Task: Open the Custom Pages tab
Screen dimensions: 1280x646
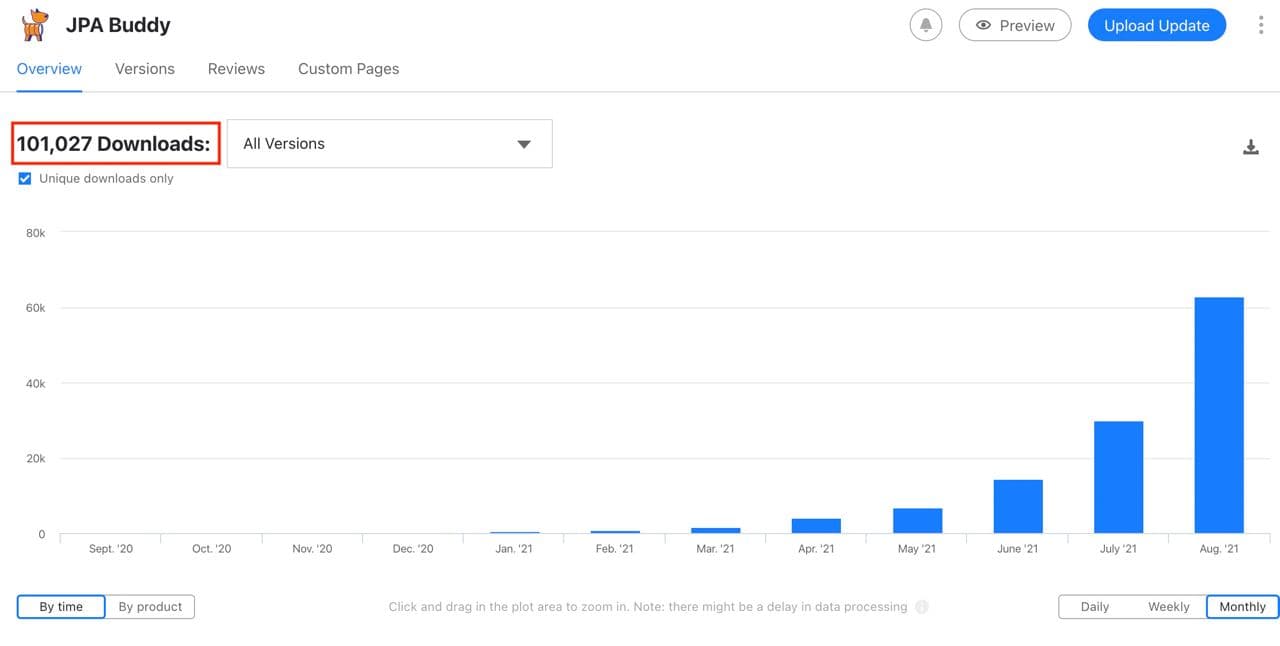Action: pyautogui.click(x=348, y=69)
